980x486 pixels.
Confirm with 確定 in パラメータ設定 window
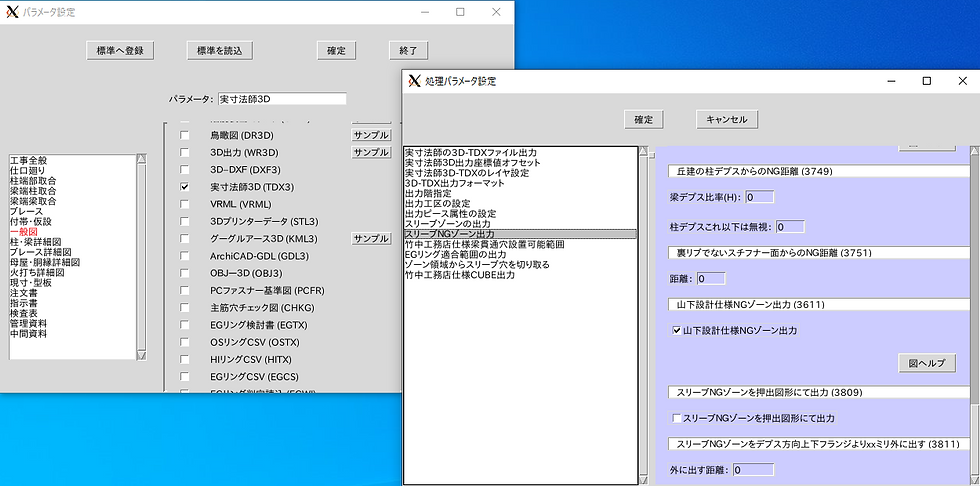click(336, 51)
